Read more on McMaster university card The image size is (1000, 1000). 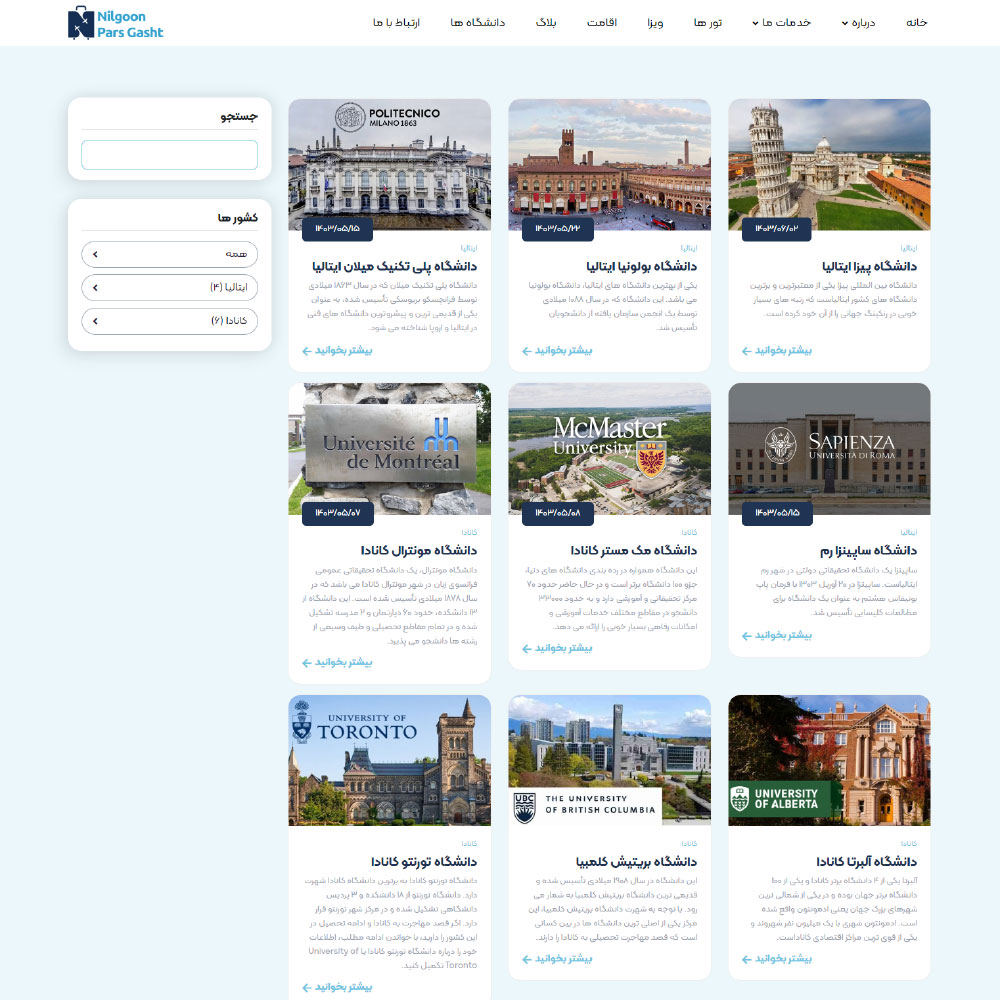pos(557,648)
